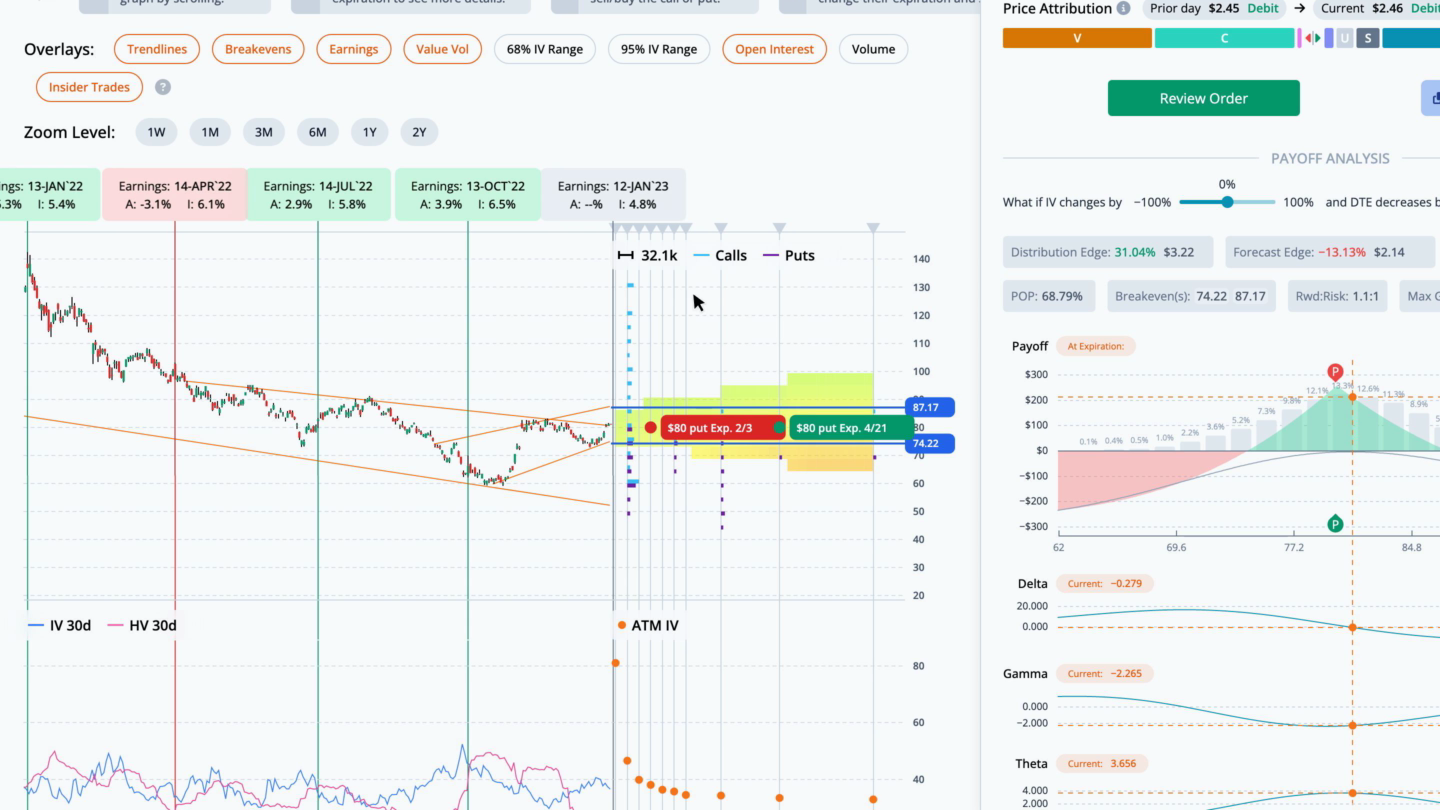Select the $80 put Exp. 4/21 leg label
Viewport: 1440px width, 810px height.
pos(849,428)
